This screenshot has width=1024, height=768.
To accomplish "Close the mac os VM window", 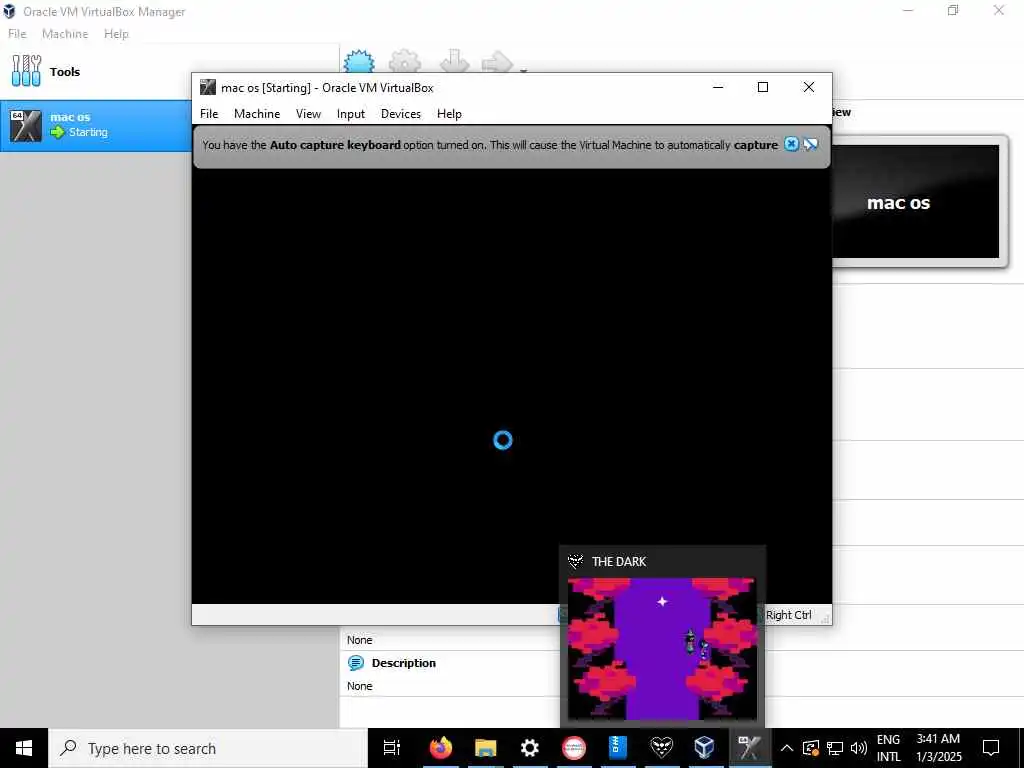I will 808,88.
